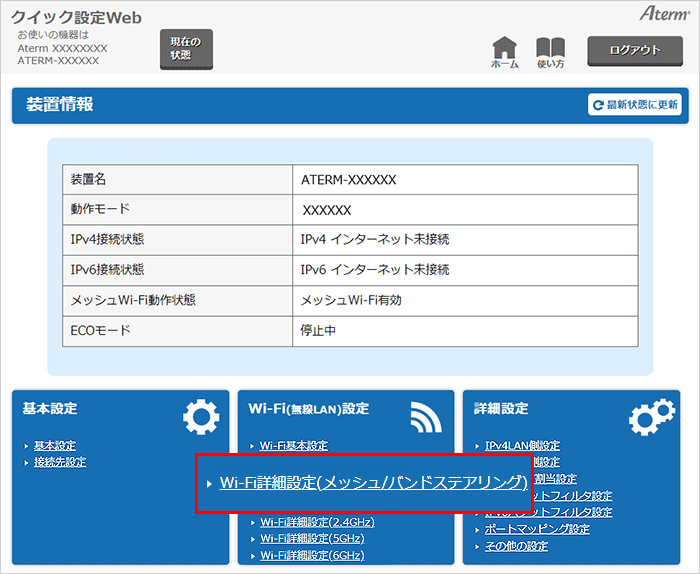Click the クイック設定Web title
The image size is (700, 574).
pyautogui.click(x=76, y=18)
